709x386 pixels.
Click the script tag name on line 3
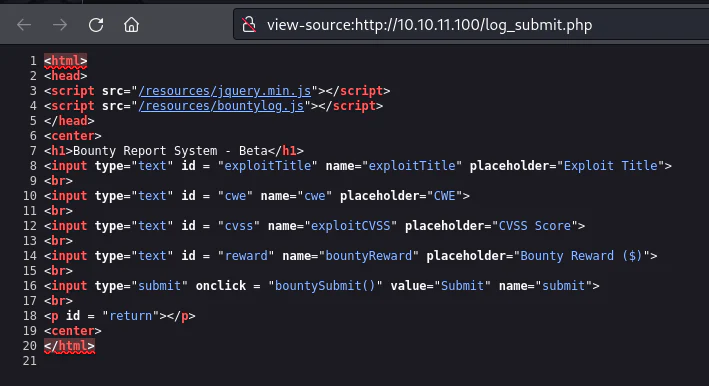coord(73,91)
